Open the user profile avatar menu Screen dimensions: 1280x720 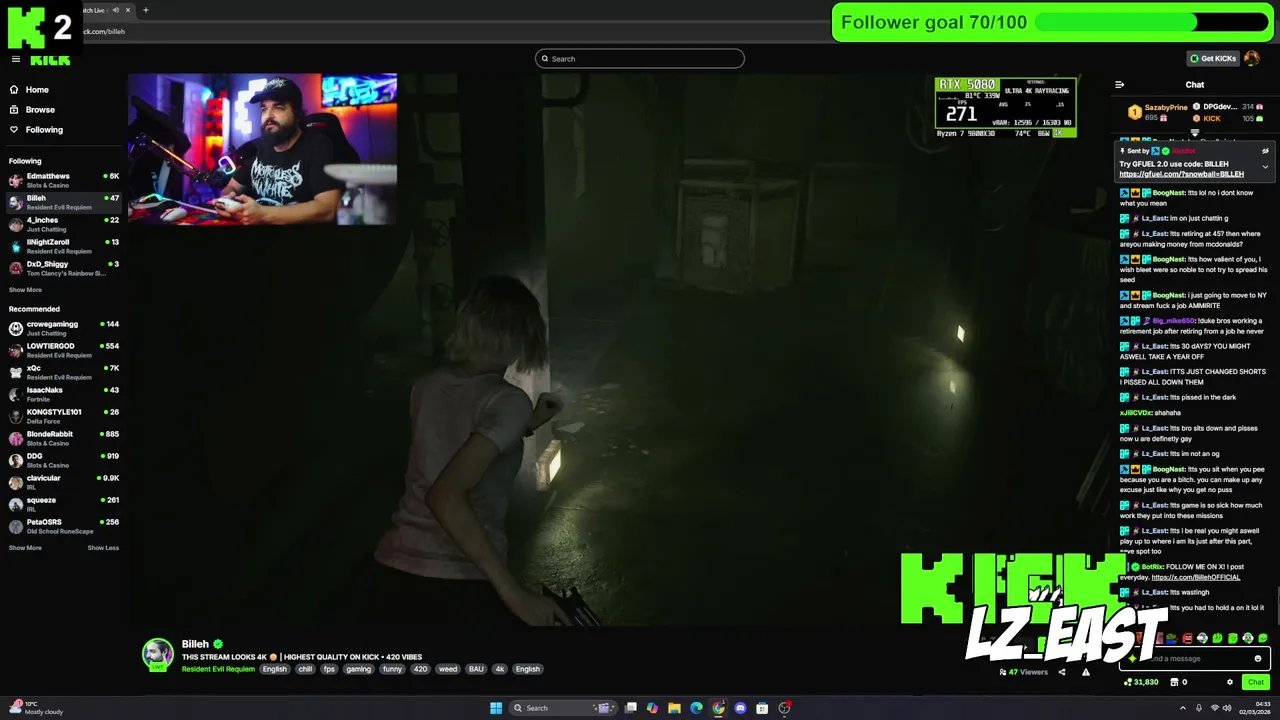tap(1253, 58)
